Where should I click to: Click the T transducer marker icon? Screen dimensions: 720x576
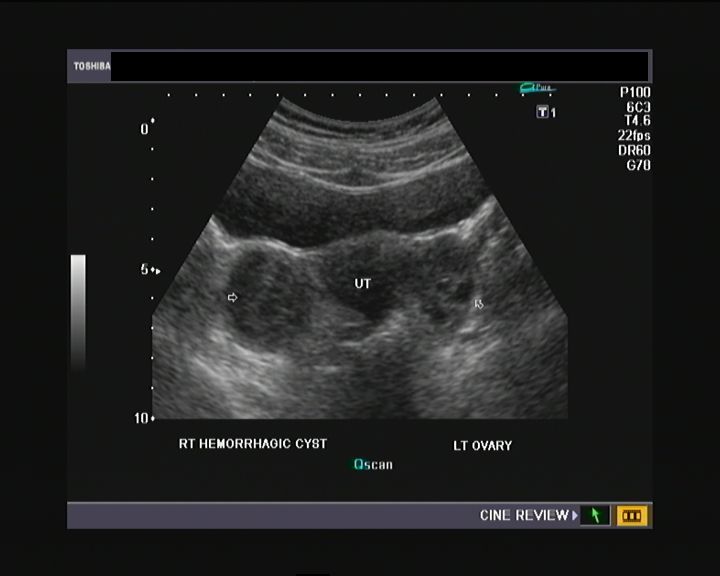click(543, 112)
